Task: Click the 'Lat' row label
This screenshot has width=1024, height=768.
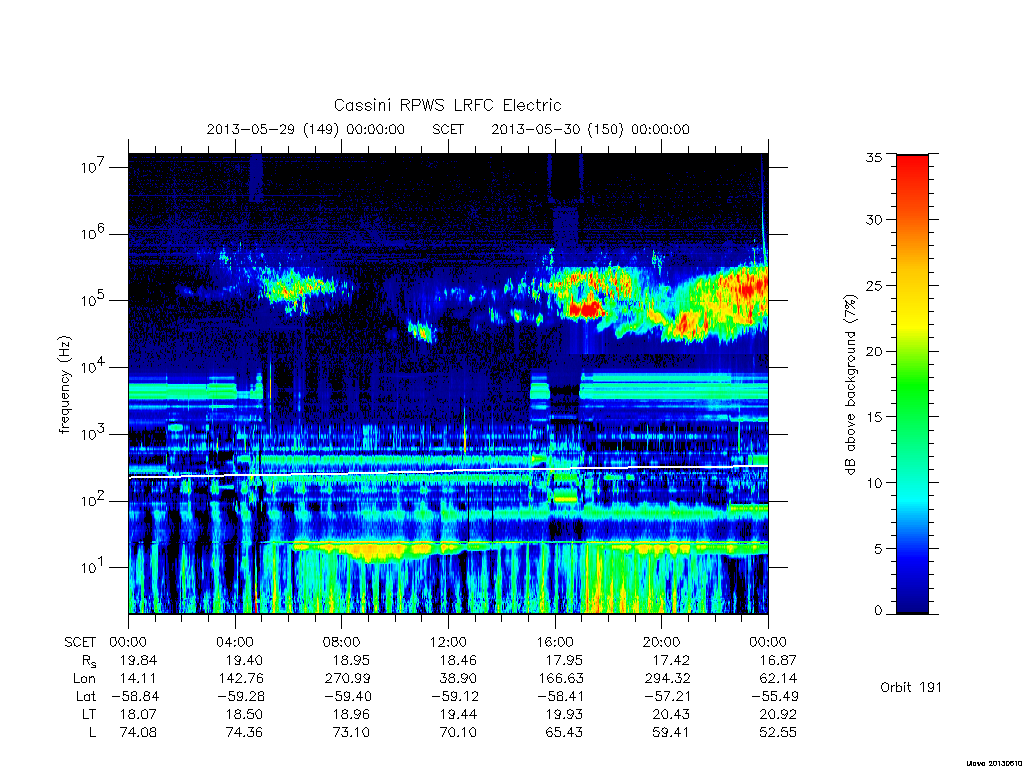Action: coord(86,696)
